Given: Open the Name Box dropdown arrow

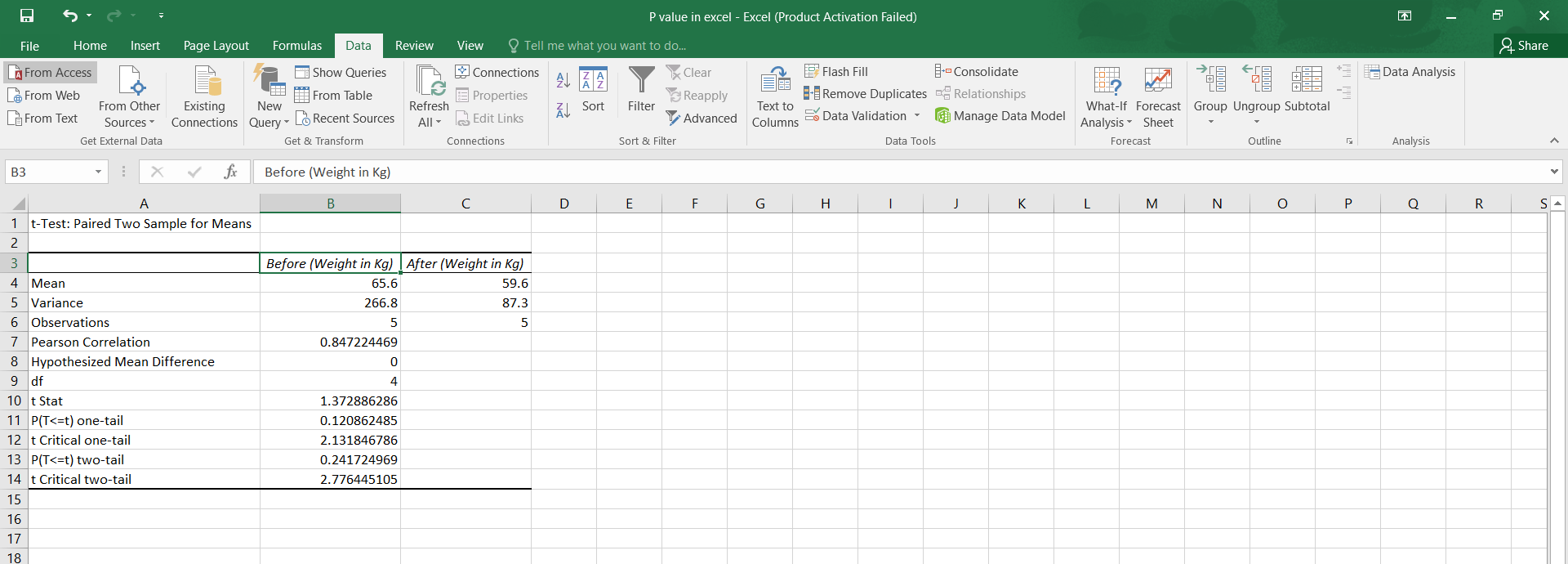Looking at the screenshot, I should [99, 172].
